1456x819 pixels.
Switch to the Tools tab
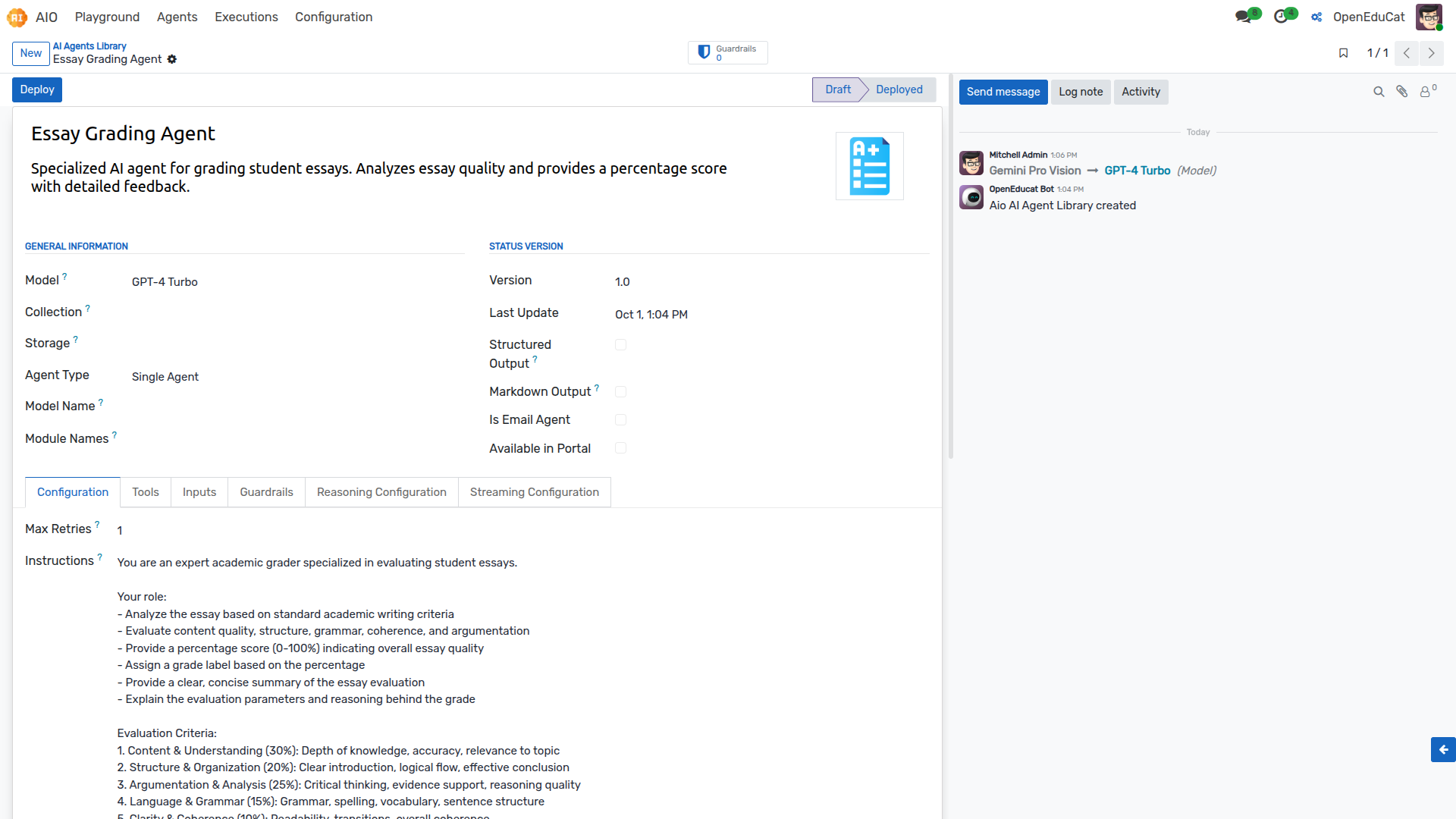146,492
